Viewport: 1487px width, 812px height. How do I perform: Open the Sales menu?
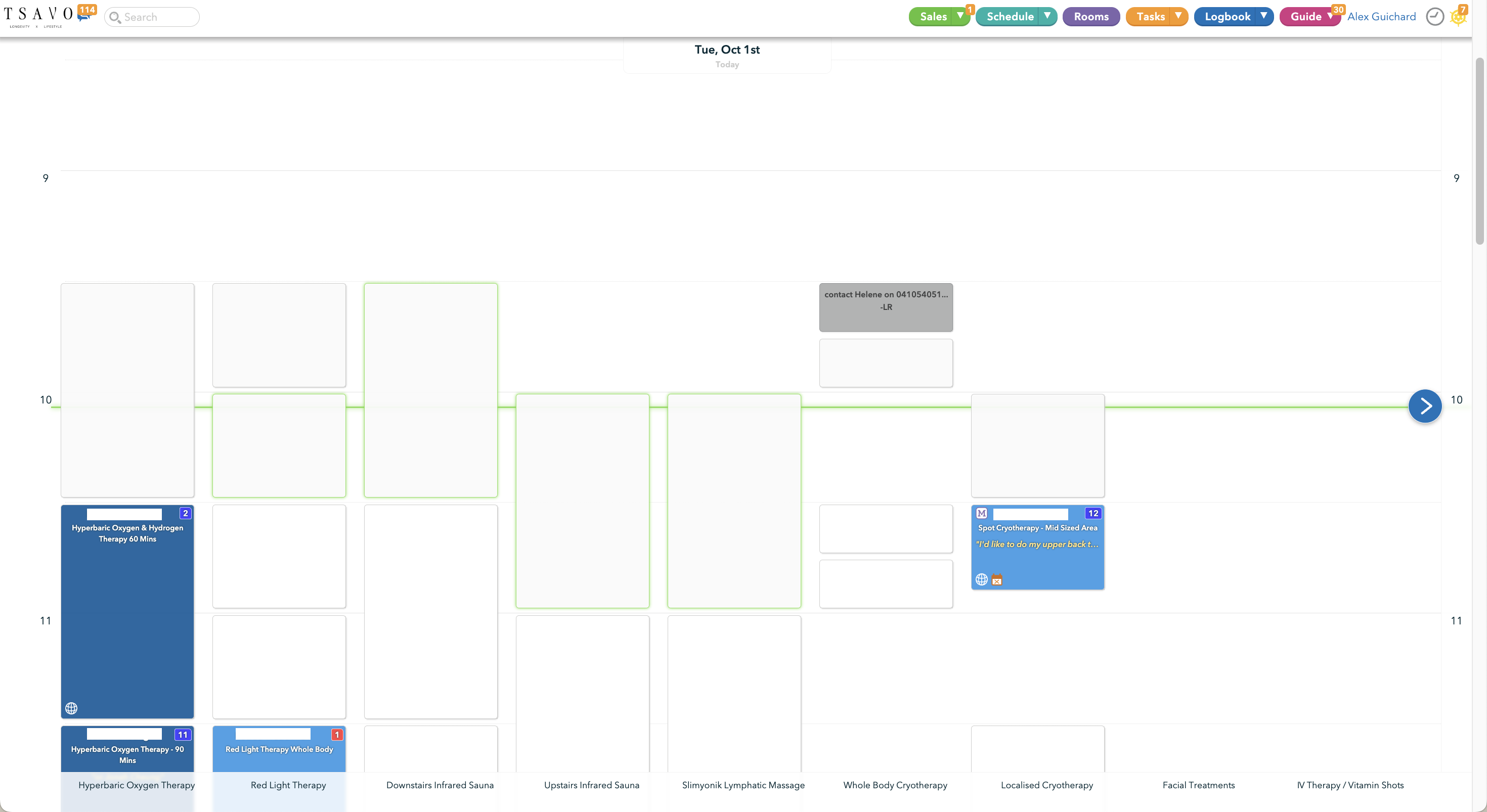(933, 17)
